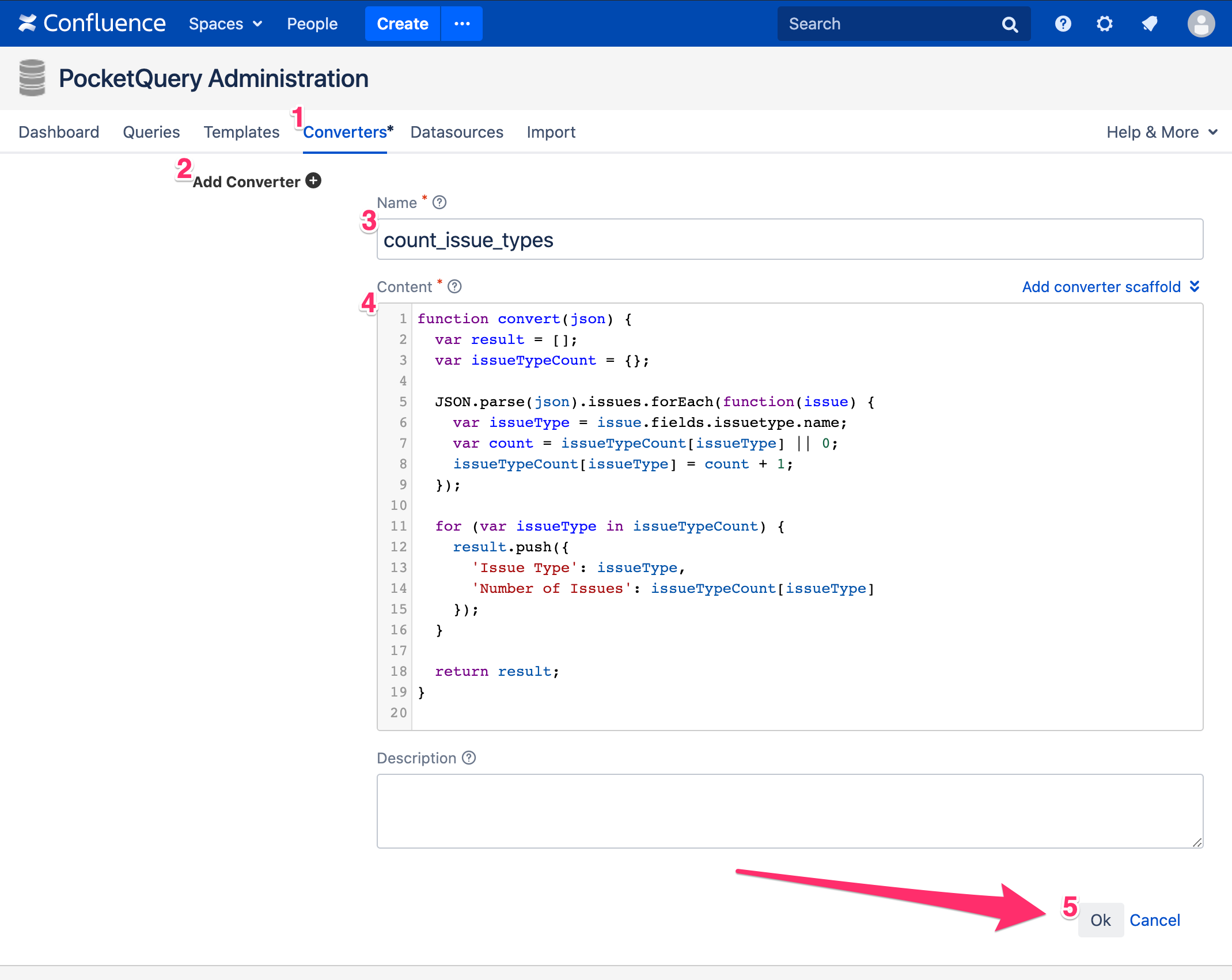
Task: Click line number 10 in the gutter
Action: click(399, 505)
